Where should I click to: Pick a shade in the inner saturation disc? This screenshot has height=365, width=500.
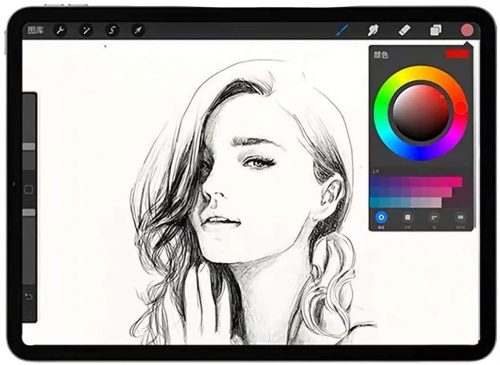coord(421,113)
